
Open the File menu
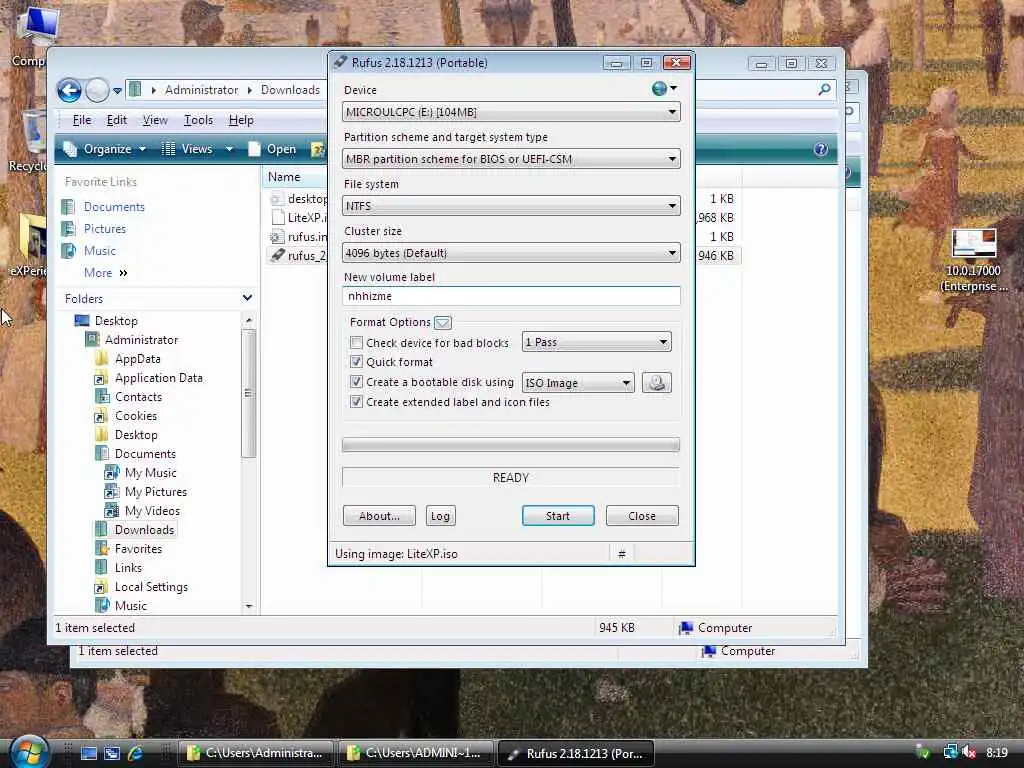(82, 120)
